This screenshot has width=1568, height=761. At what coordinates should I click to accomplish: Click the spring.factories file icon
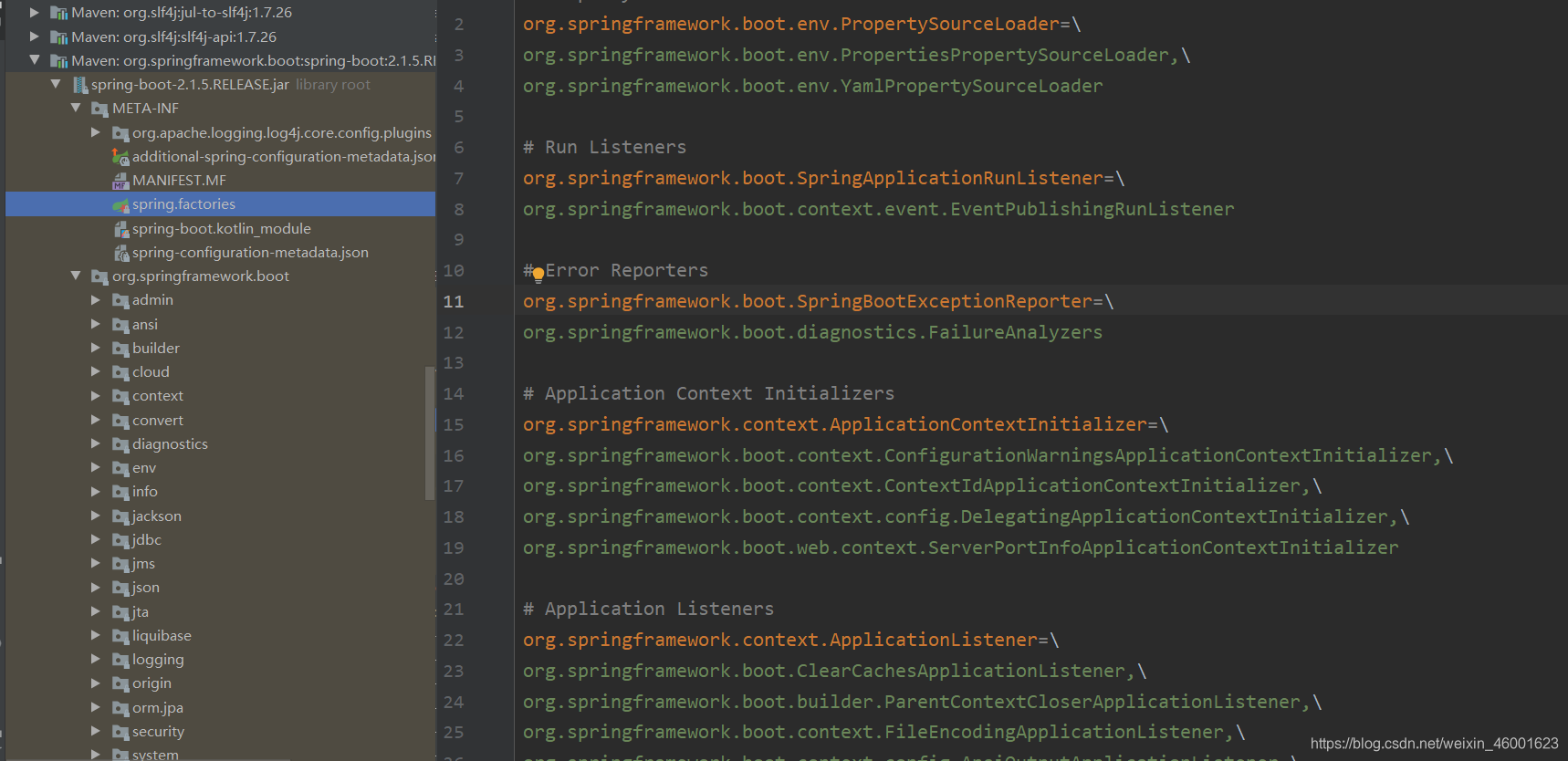pyautogui.click(x=120, y=204)
